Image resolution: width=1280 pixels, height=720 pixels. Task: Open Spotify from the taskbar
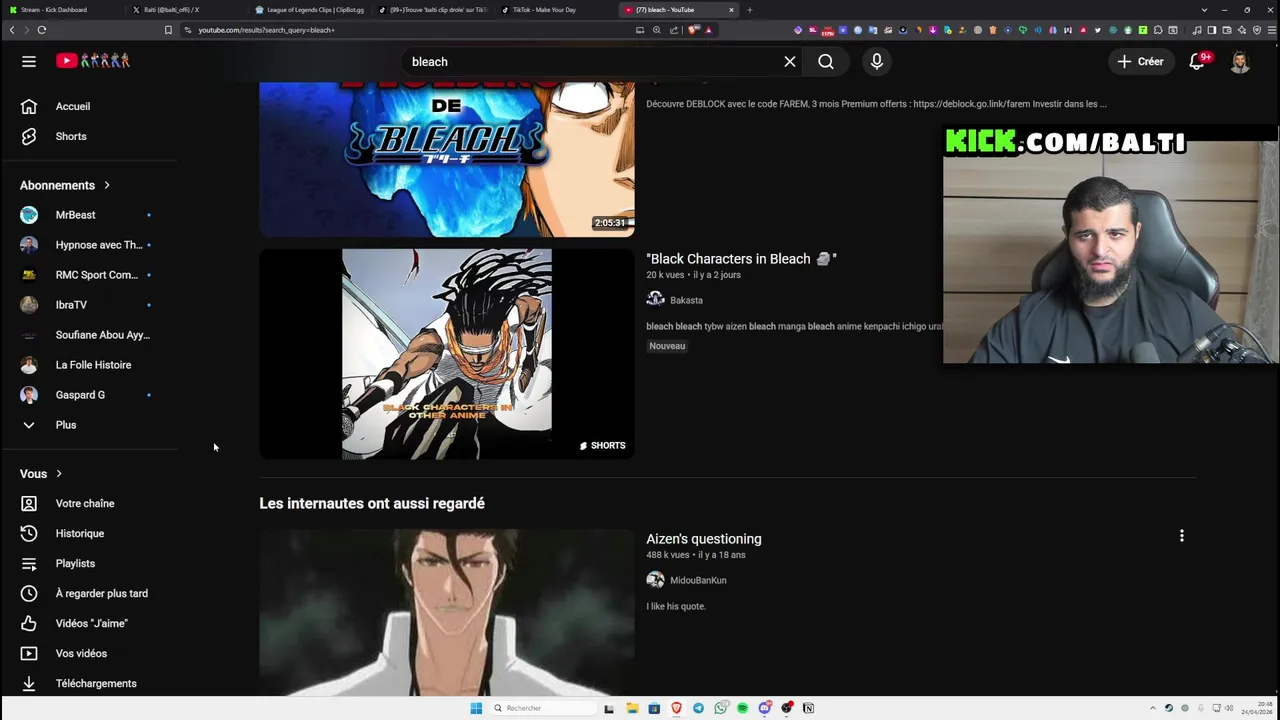click(x=742, y=708)
